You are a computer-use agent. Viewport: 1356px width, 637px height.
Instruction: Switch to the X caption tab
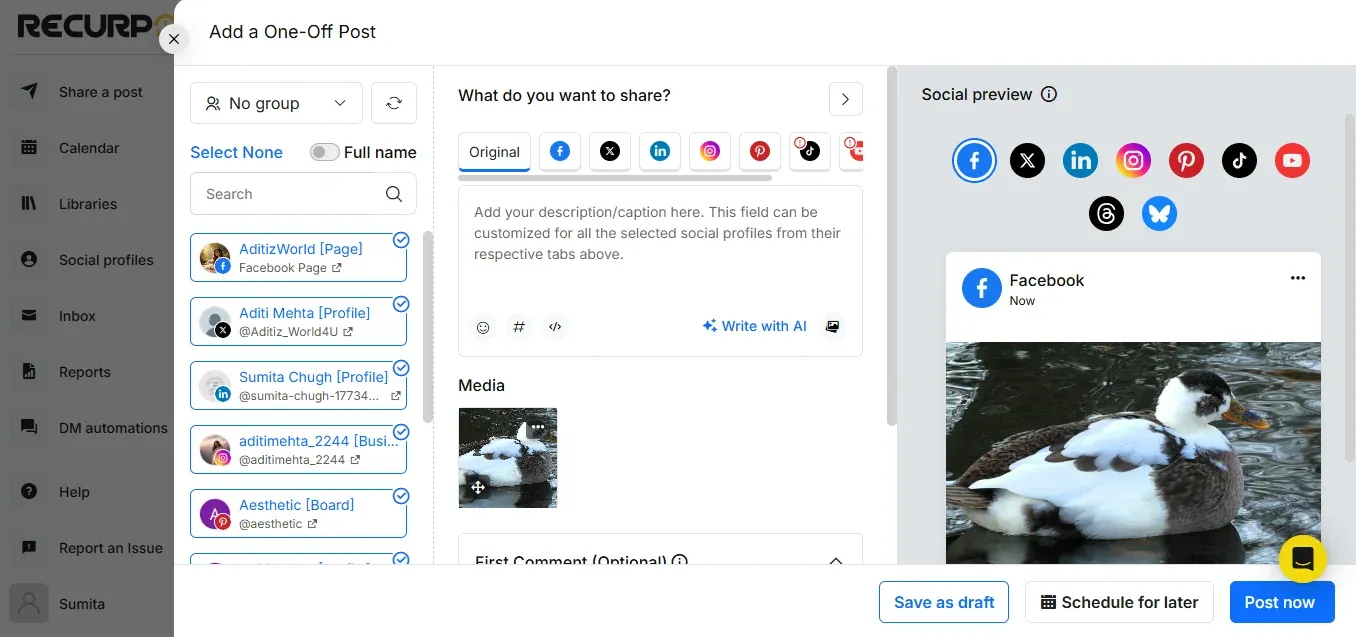tap(610, 151)
